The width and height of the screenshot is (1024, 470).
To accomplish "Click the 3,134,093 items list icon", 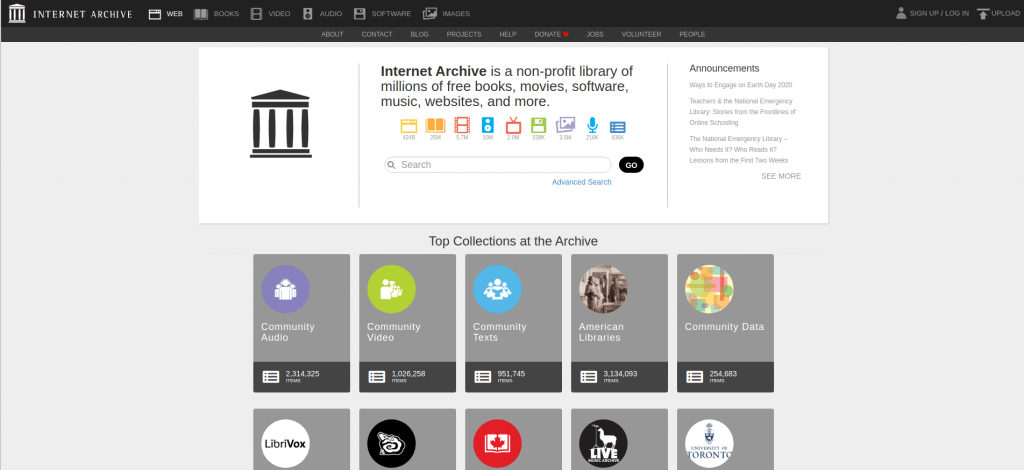I will click(588, 377).
